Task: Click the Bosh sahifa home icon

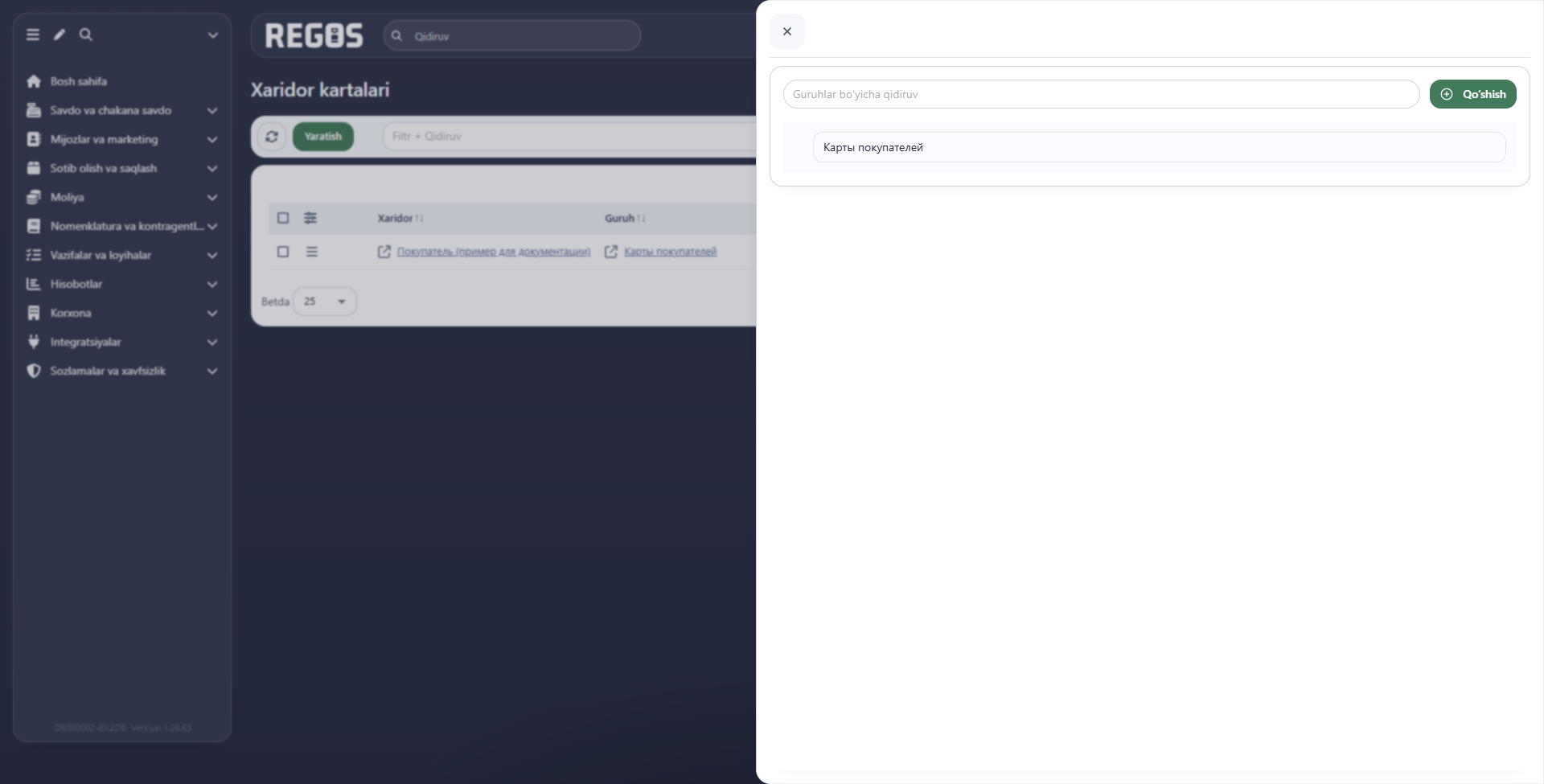Action: tap(34, 81)
